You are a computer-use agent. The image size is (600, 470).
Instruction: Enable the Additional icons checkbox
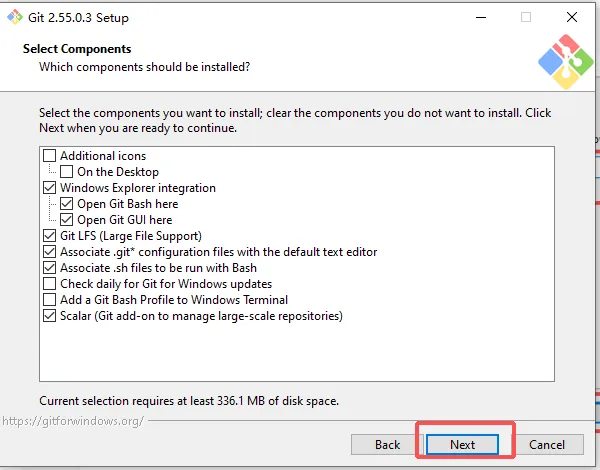point(49,156)
